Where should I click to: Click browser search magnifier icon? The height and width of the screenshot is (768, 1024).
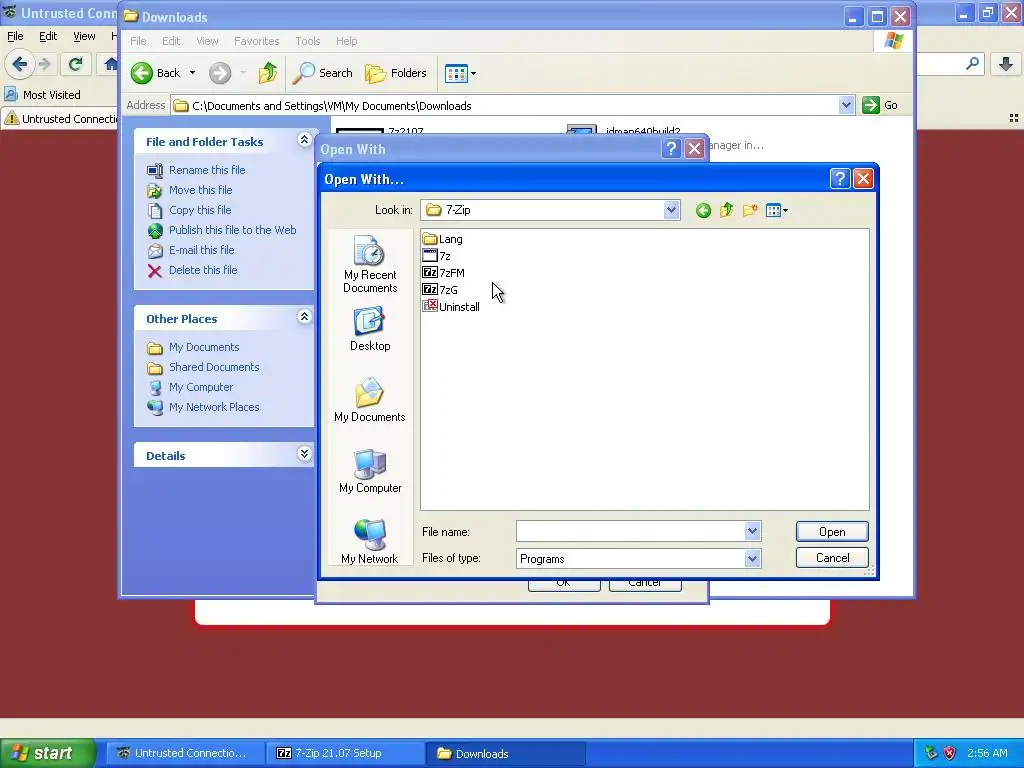coord(972,63)
